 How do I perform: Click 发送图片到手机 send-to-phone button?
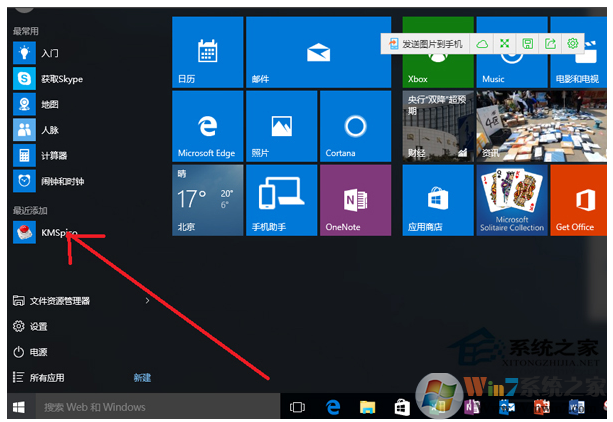coord(426,44)
